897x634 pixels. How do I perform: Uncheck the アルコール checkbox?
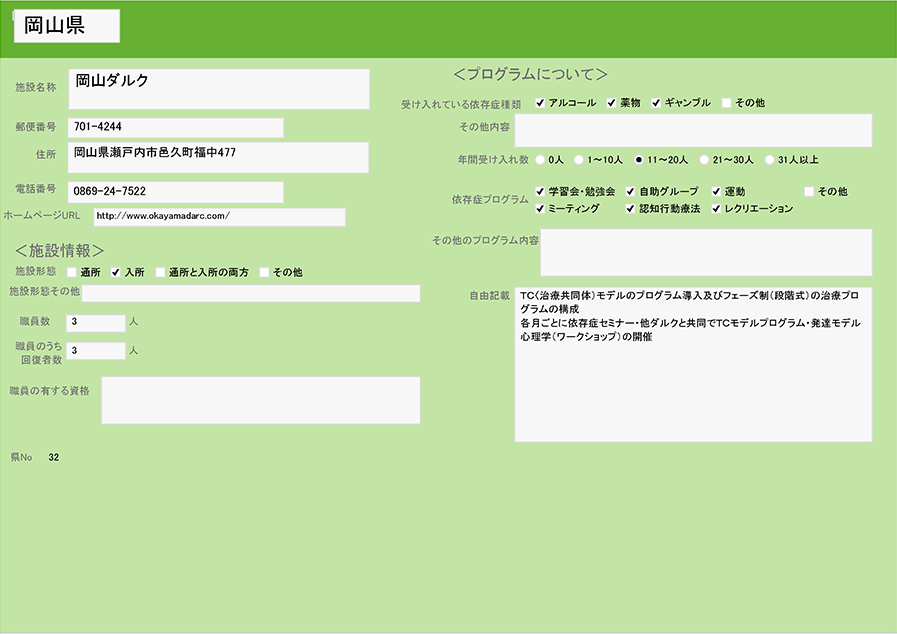pyautogui.click(x=540, y=103)
